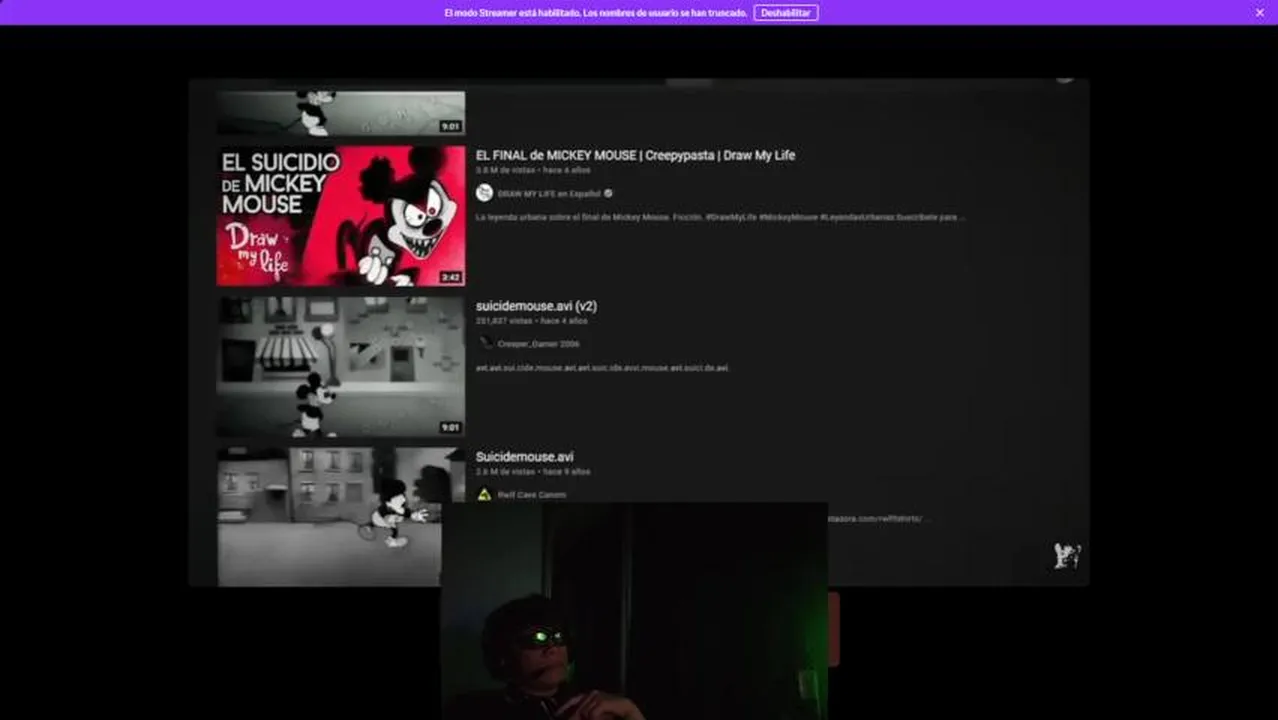Click the yellow triangle channel avatar

485,494
